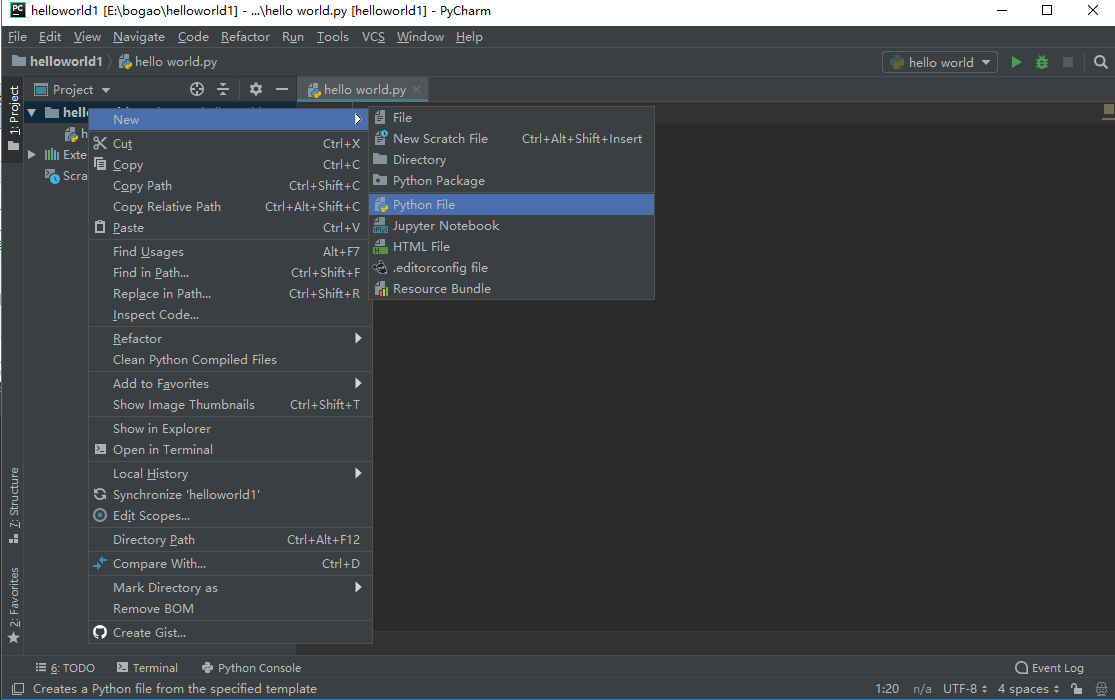Toggle the read-only lock icon in status bar
This screenshot has width=1115, height=700.
point(1077,689)
